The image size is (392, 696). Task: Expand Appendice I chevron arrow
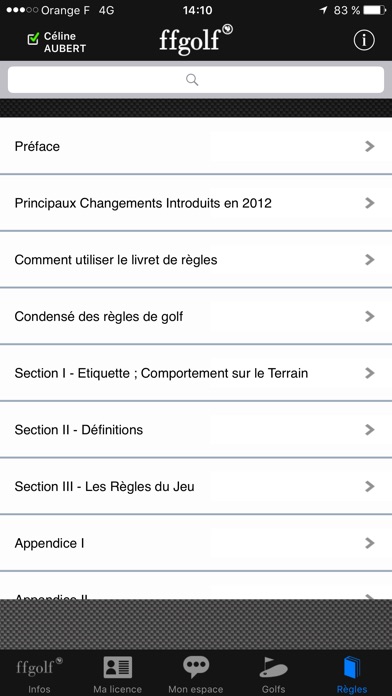tap(370, 542)
